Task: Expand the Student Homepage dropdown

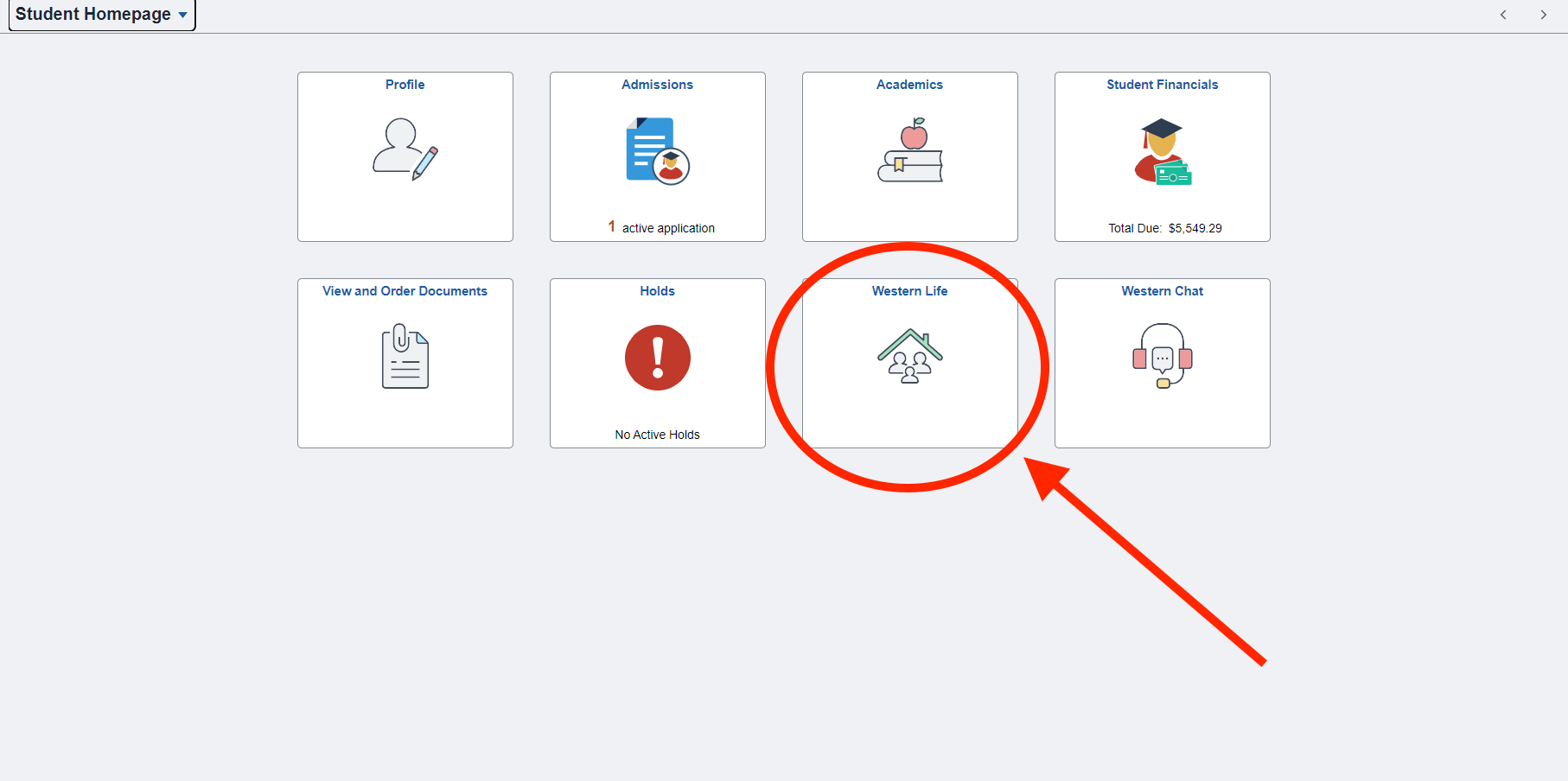Action: point(102,15)
